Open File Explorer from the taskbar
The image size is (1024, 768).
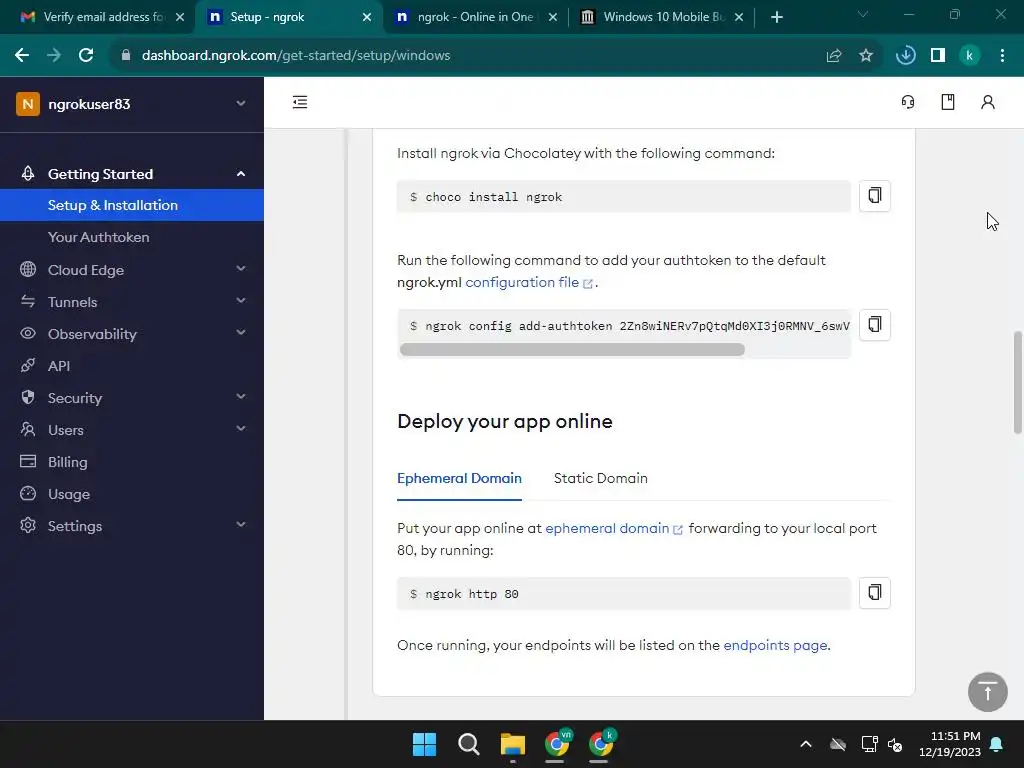(x=513, y=744)
